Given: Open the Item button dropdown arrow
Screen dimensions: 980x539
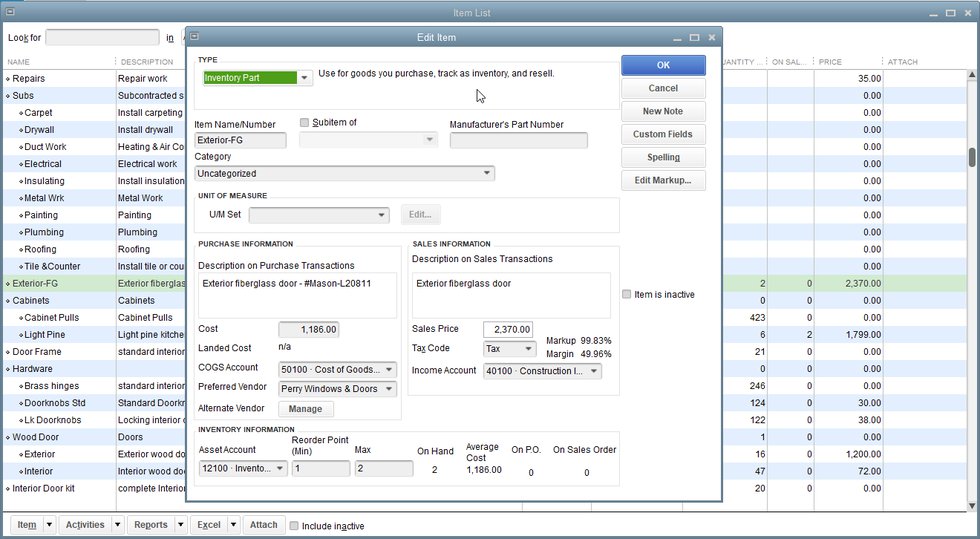Looking at the screenshot, I should (47, 525).
